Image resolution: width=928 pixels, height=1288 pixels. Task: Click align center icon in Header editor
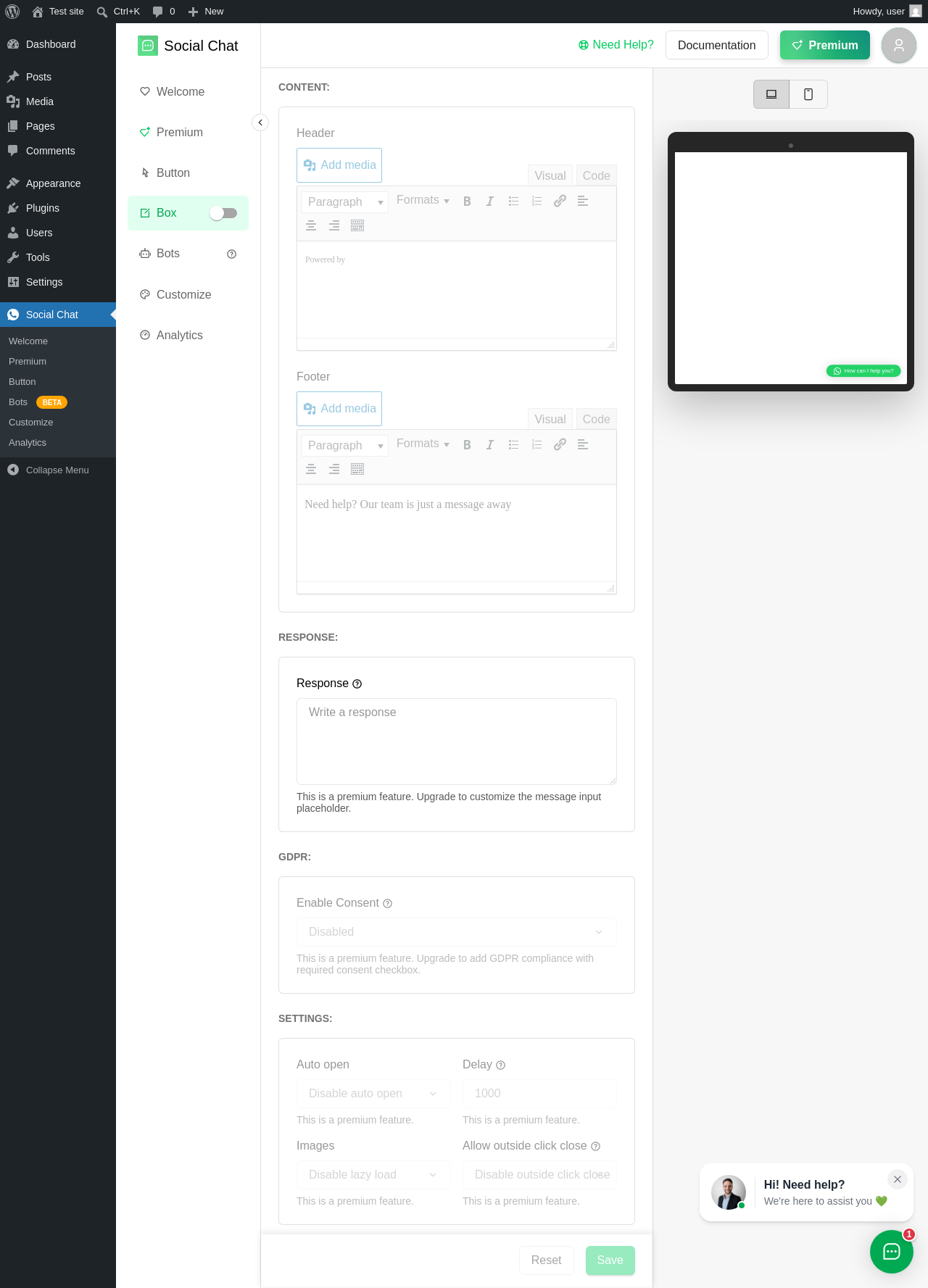pos(311,226)
